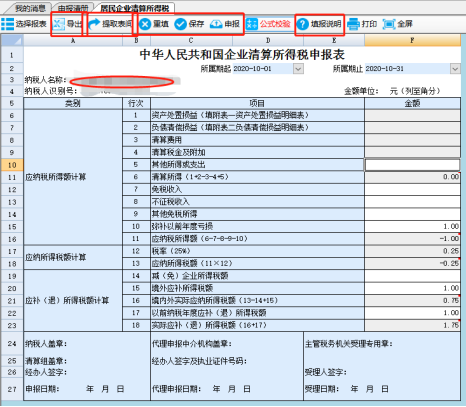Select column F header

(412, 40)
